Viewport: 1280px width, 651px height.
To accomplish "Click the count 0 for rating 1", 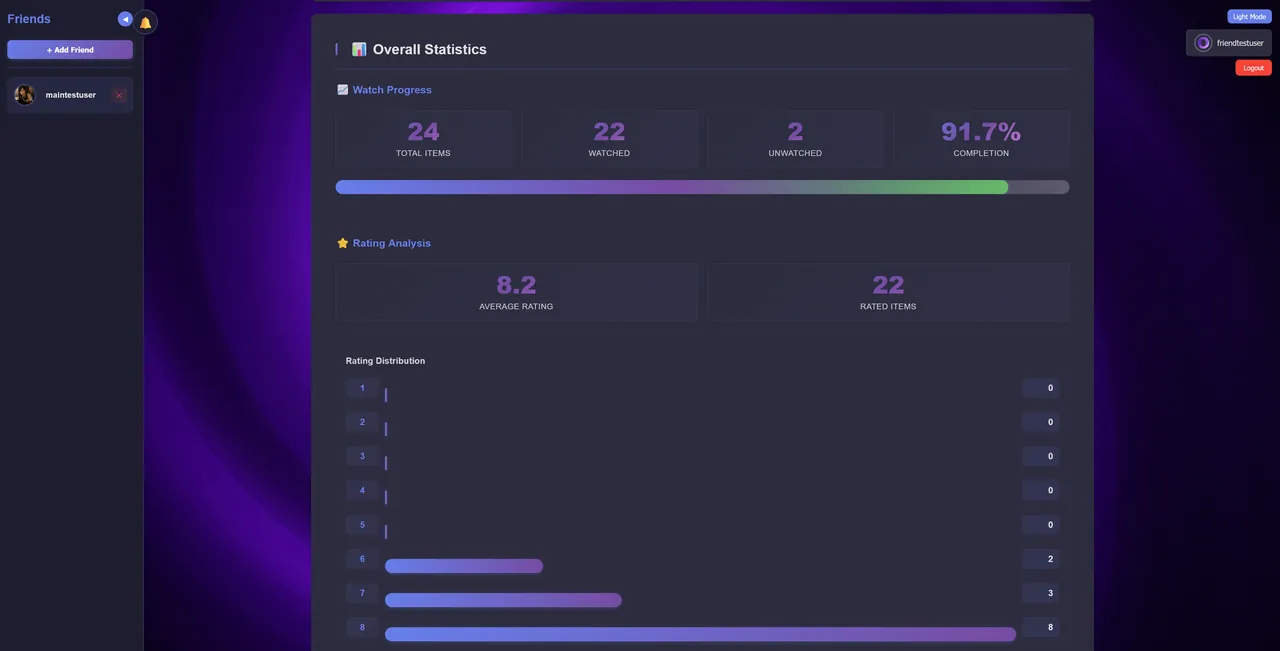I will pos(1041,388).
